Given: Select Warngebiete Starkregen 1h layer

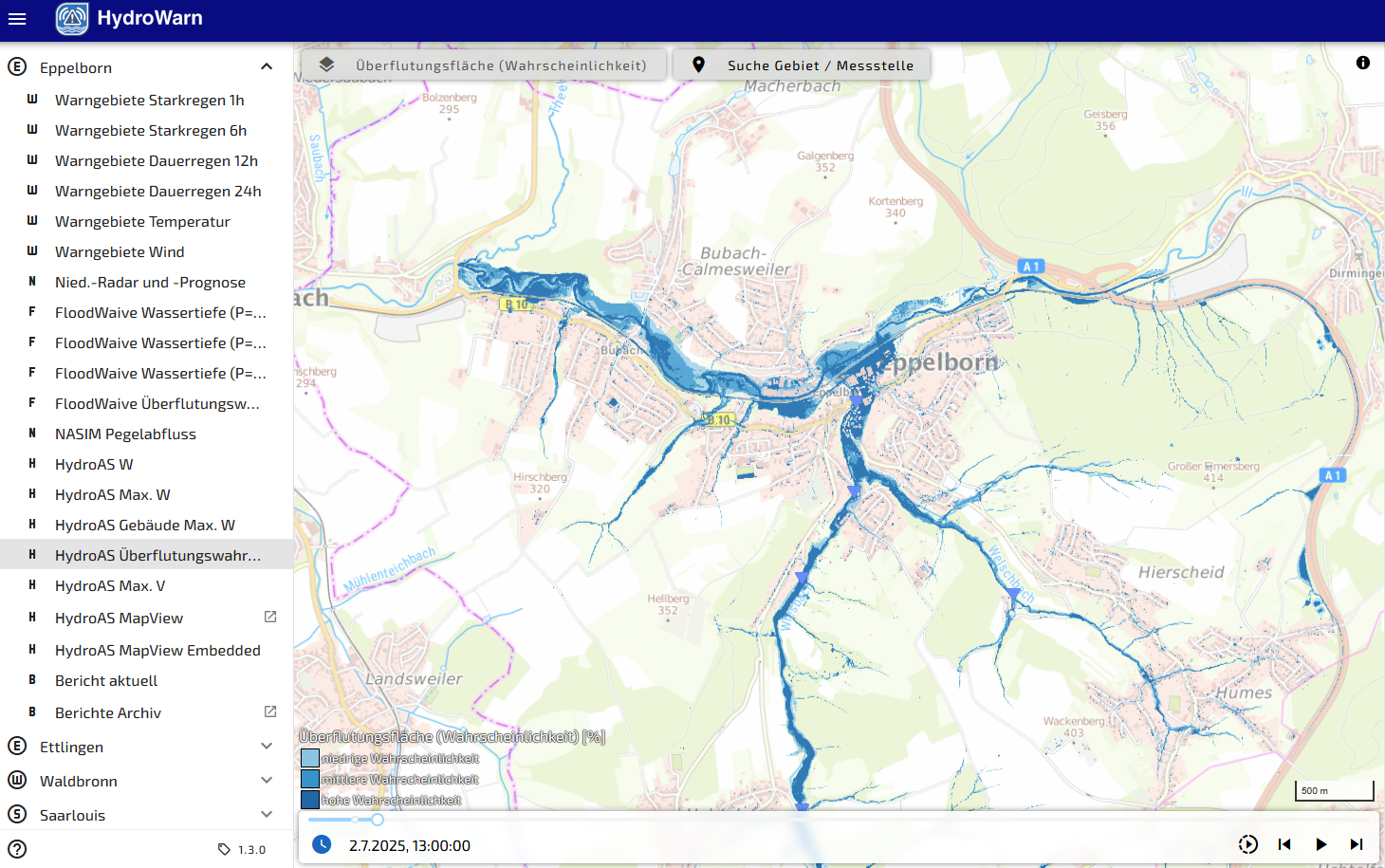Looking at the screenshot, I should pyautogui.click(x=149, y=100).
